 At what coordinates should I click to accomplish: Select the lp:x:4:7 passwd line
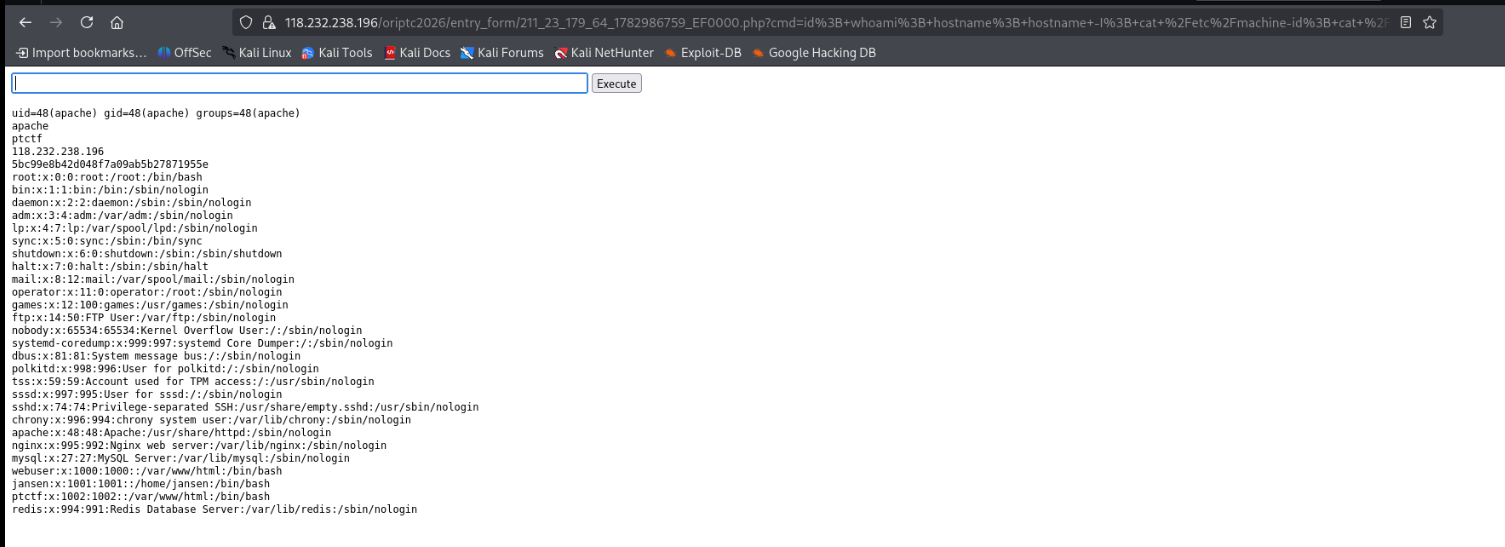point(135,228)
